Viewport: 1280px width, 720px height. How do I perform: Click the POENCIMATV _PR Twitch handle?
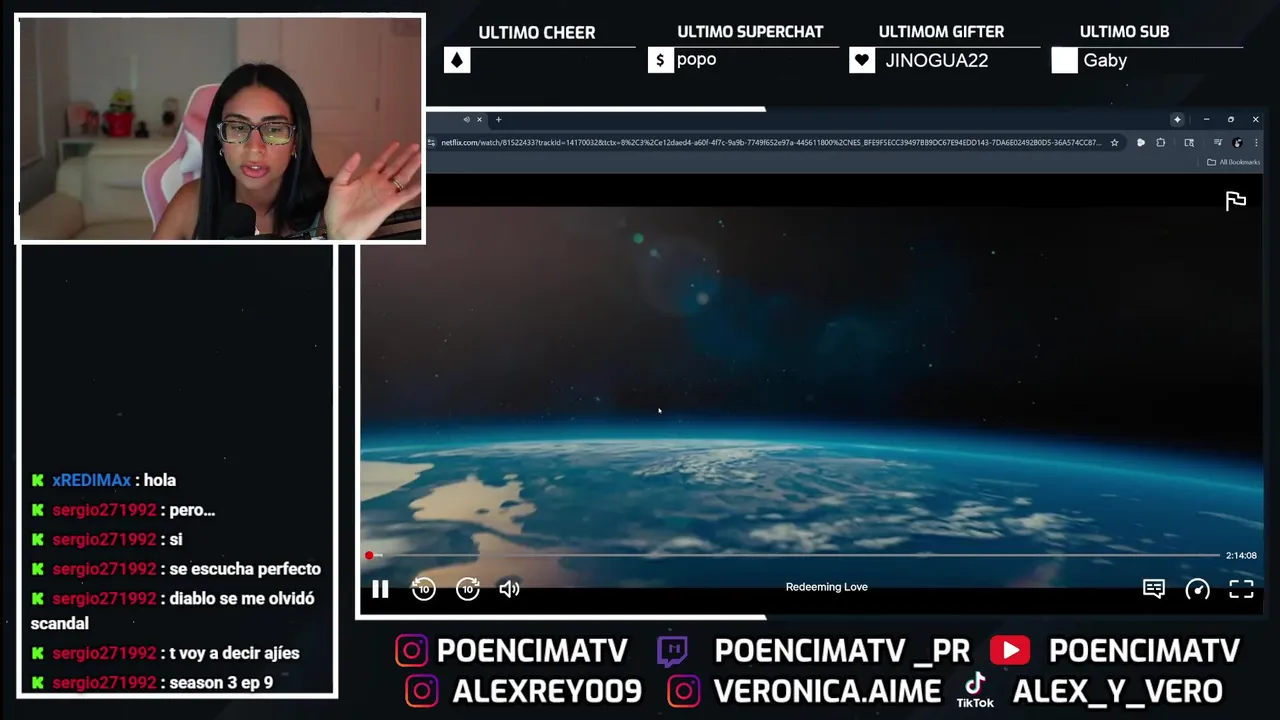842,651
